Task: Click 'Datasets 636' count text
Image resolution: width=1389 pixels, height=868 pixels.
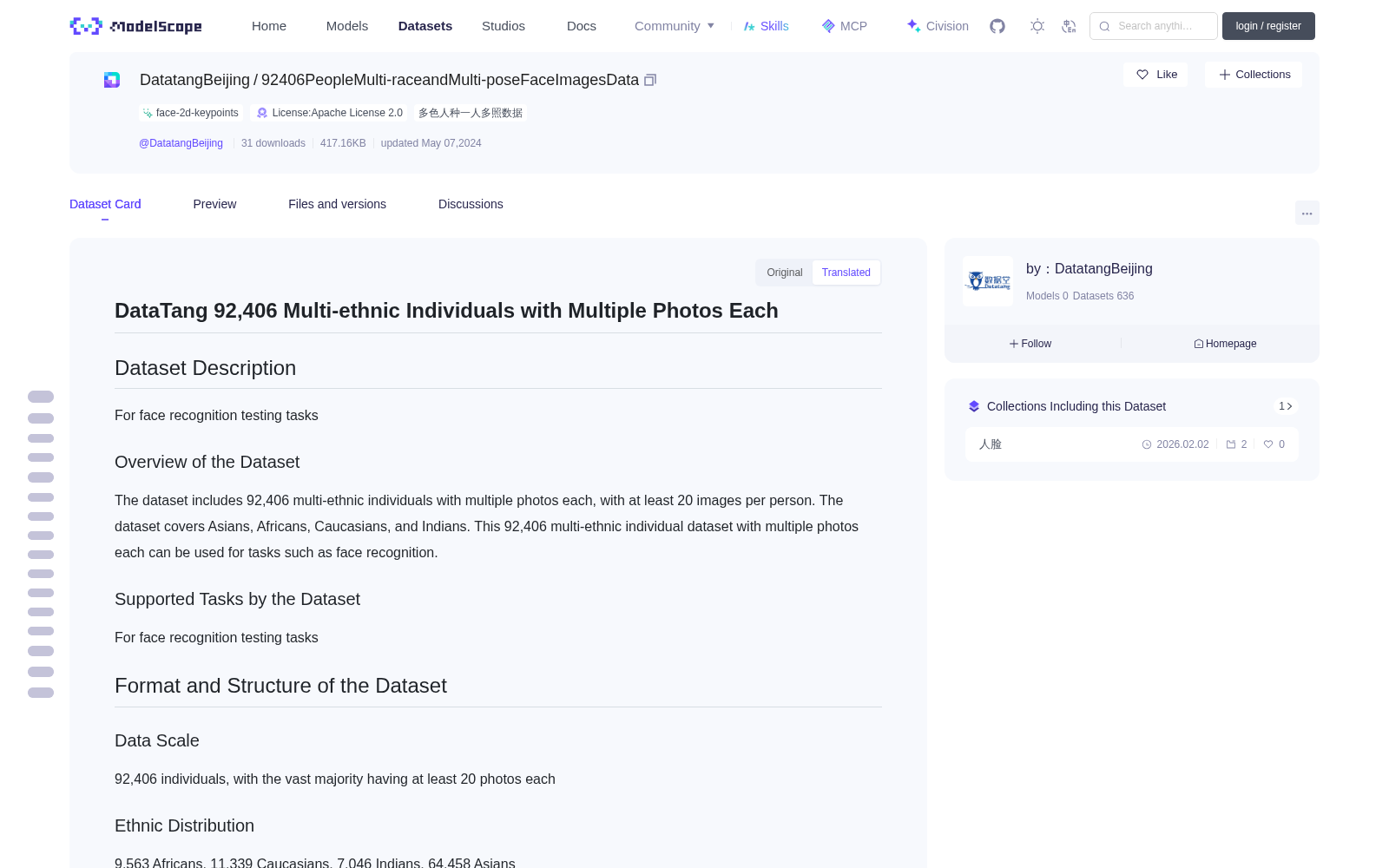Action: 1103,296
